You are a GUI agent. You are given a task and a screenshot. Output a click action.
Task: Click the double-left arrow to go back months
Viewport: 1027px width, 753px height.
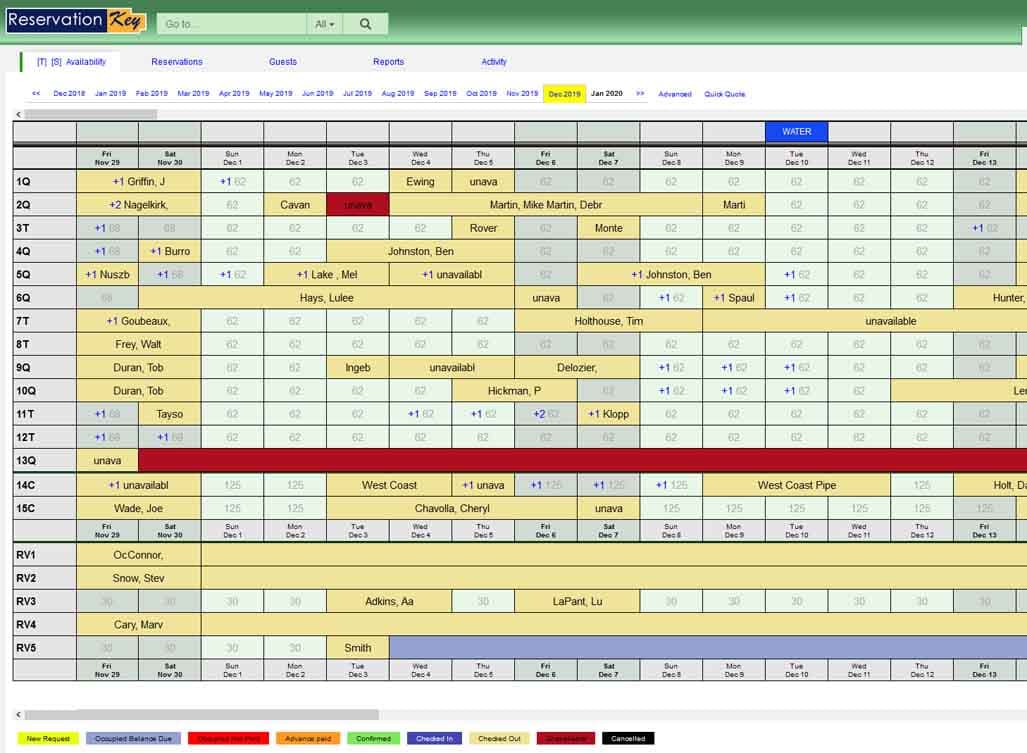(x=36, y=93)
